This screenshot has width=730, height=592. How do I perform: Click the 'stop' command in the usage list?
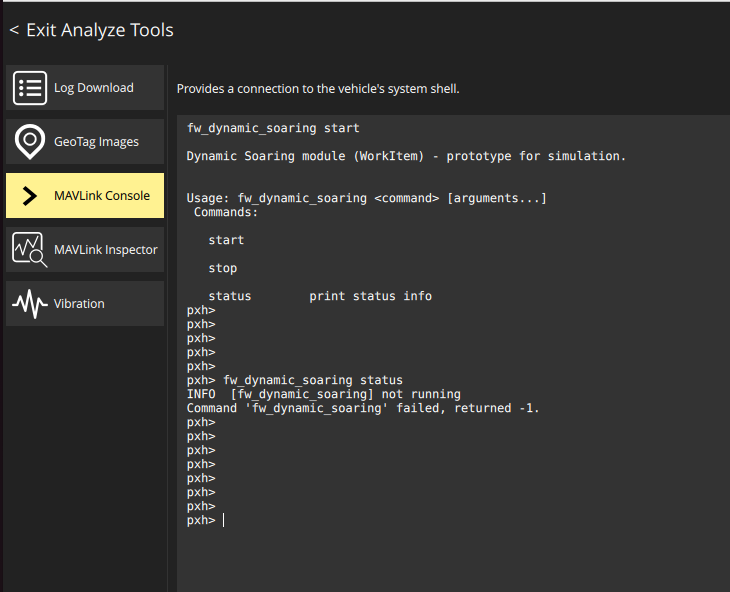pyautogui.click(x=222, y=268)
